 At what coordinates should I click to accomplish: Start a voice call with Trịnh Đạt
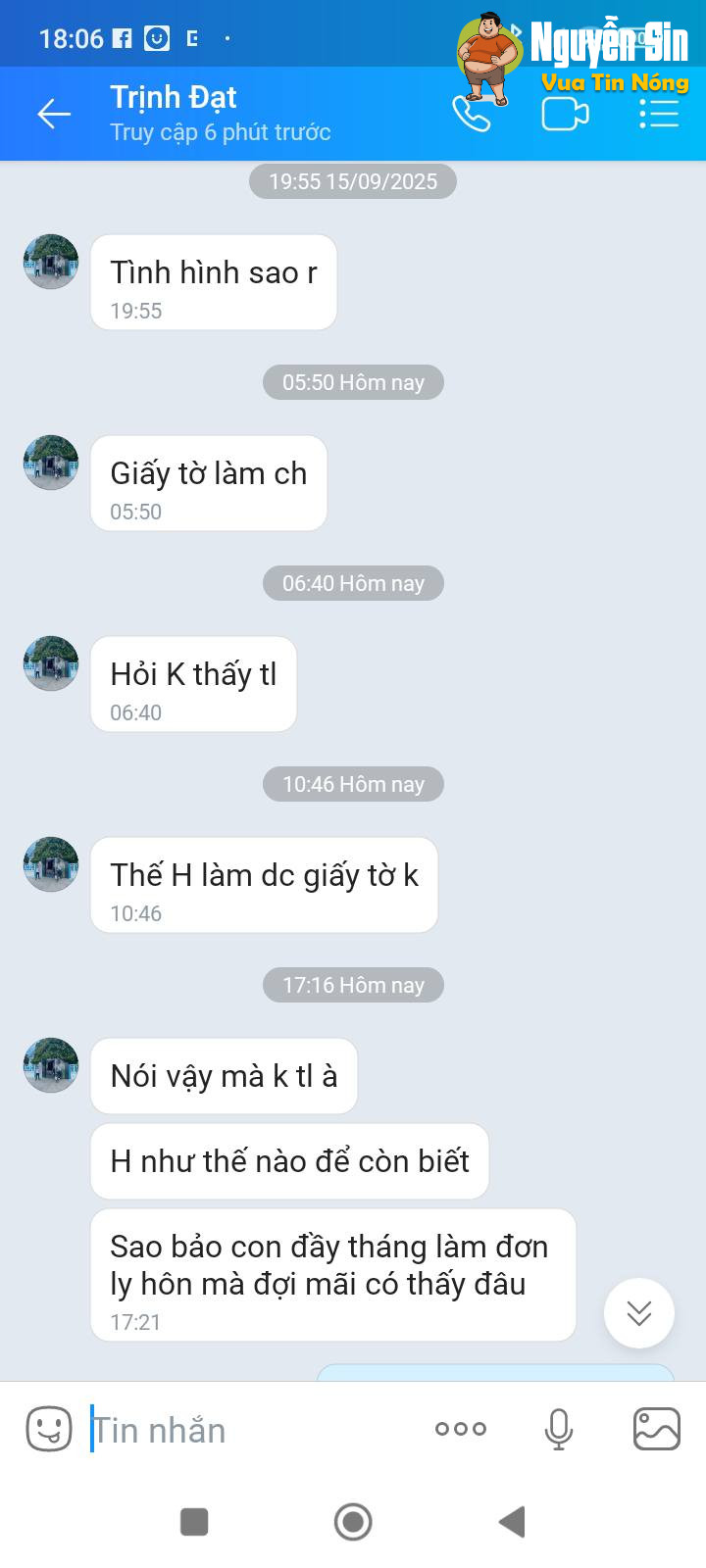pyautogui.click(x=471, y=114)
